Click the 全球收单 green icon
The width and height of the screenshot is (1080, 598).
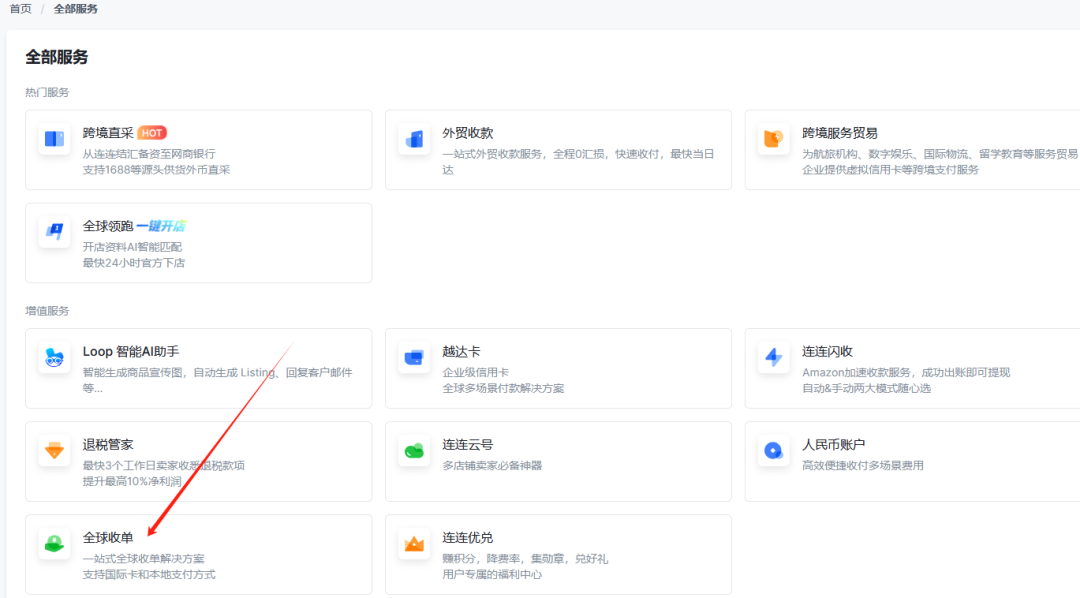[55, 544]
